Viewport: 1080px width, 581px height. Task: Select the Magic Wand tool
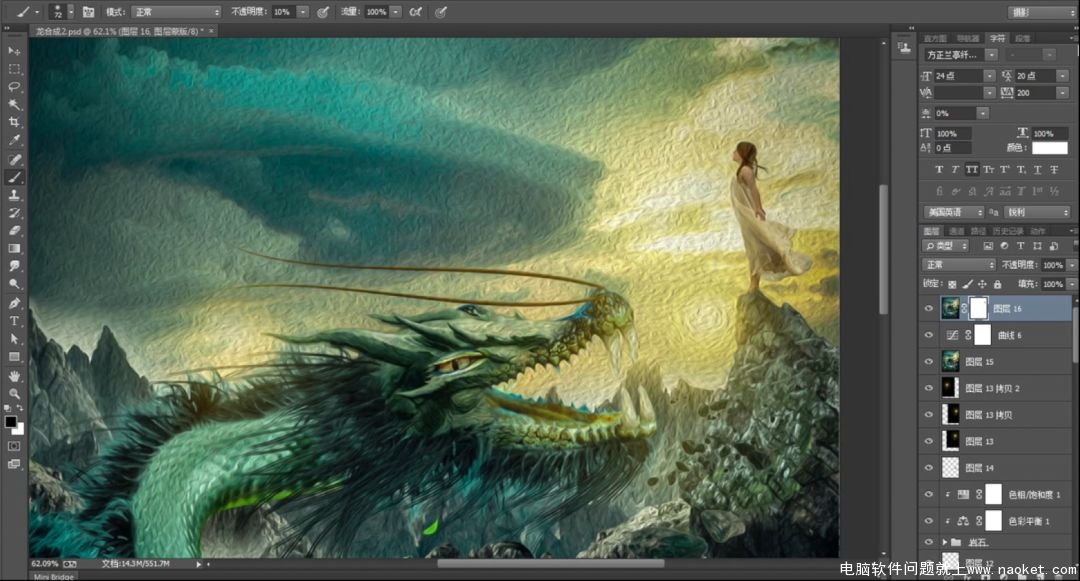[14, 105]
